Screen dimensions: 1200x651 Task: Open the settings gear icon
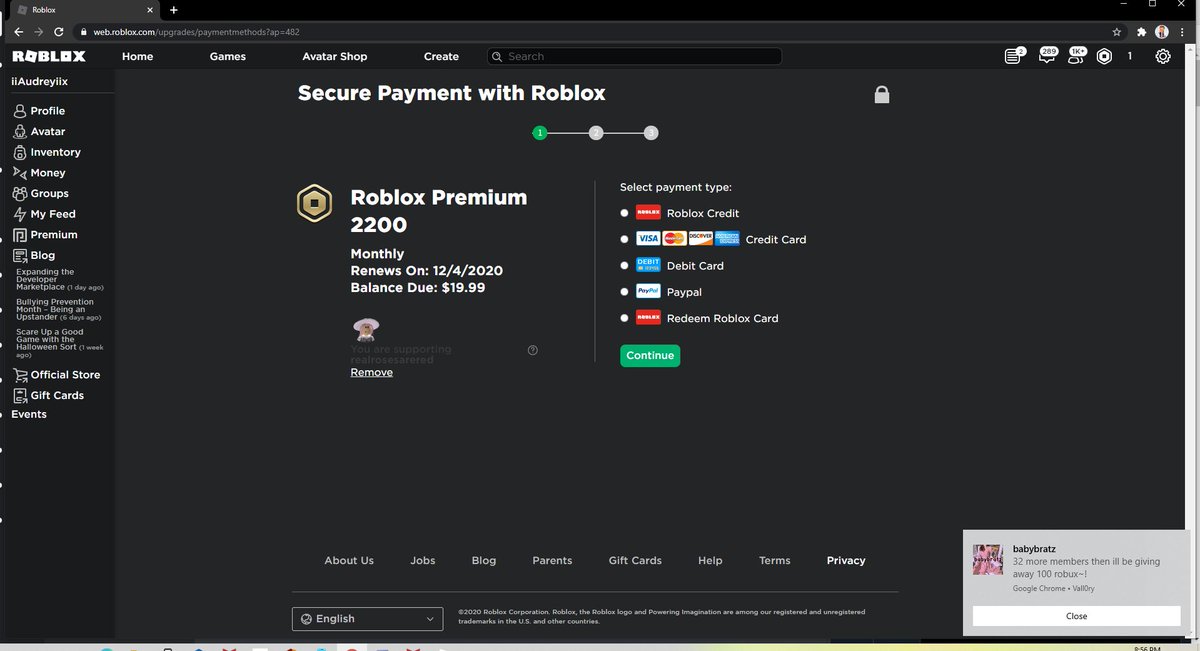point(1162,57)
